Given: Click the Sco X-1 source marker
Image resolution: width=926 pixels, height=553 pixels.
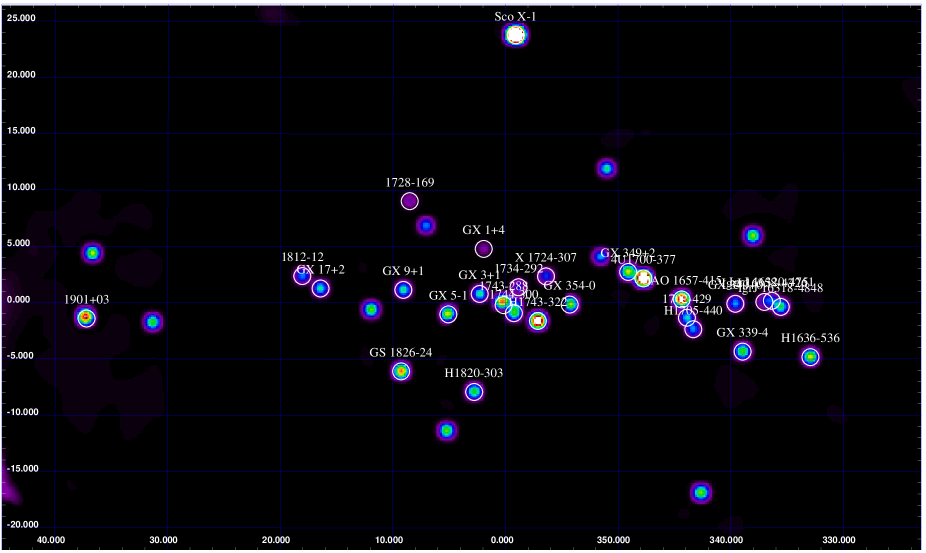Looking at the screenshot, I should point(515,35).
